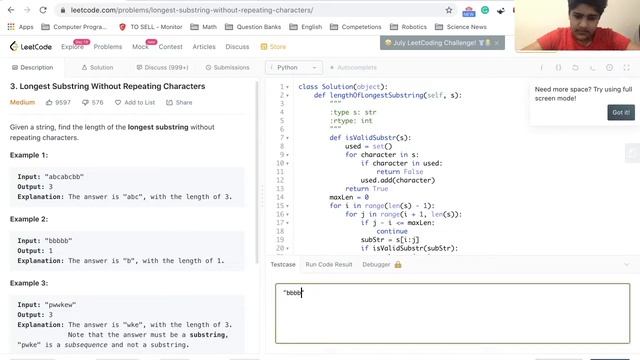Image resolution: width=640 pixels, height=360 pixels.
Task: Click the webcam video thumbnail
Action: [577, 25]
